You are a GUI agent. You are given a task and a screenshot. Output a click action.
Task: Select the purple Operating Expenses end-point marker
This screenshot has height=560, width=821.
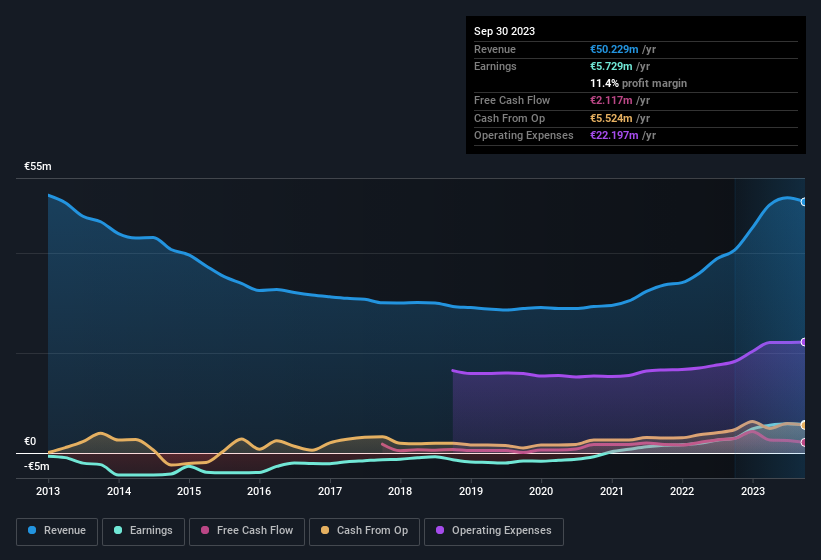coord(804,342)
